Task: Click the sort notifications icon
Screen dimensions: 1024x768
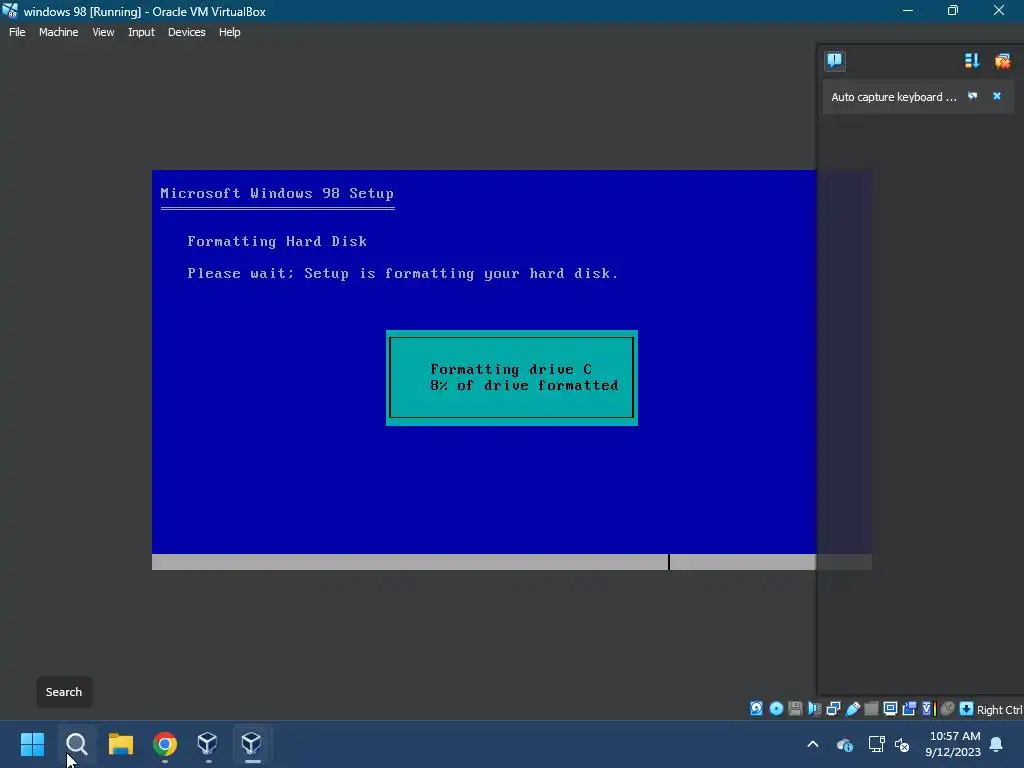Action: click(x=972, y=61)
